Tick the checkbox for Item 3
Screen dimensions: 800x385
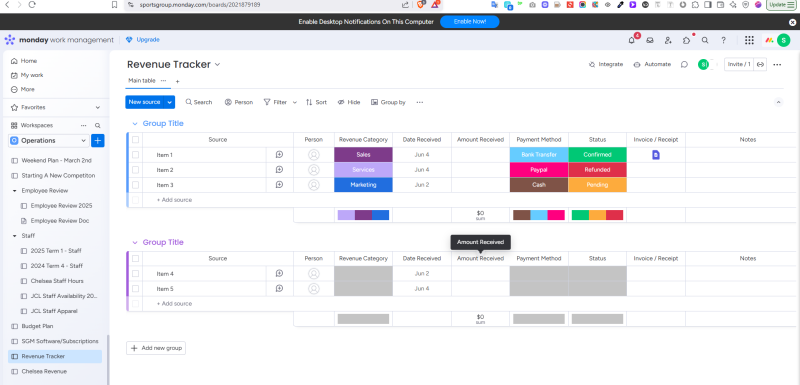pyautogui.click(x=135, y=185)
